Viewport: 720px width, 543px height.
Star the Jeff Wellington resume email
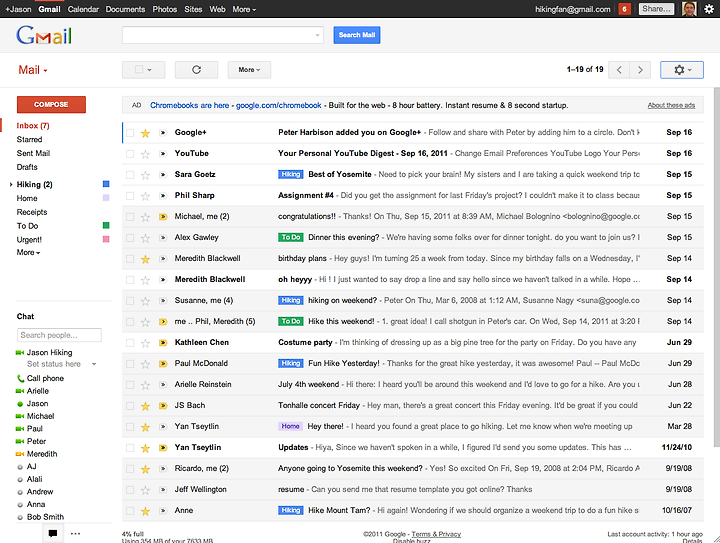tap(146, 490)
